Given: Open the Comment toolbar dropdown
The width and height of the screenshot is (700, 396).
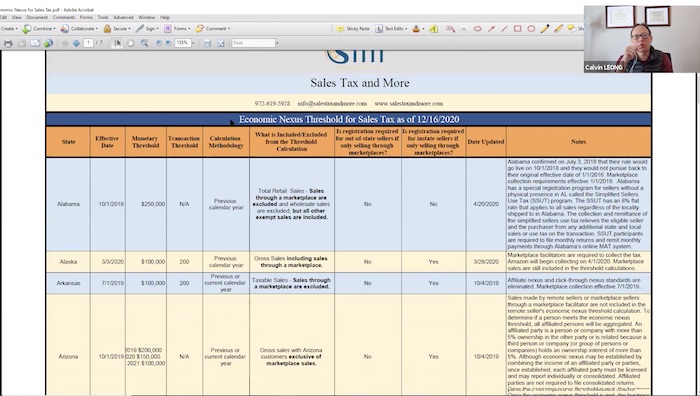Looking at the screenshot, I should (212, 29).
